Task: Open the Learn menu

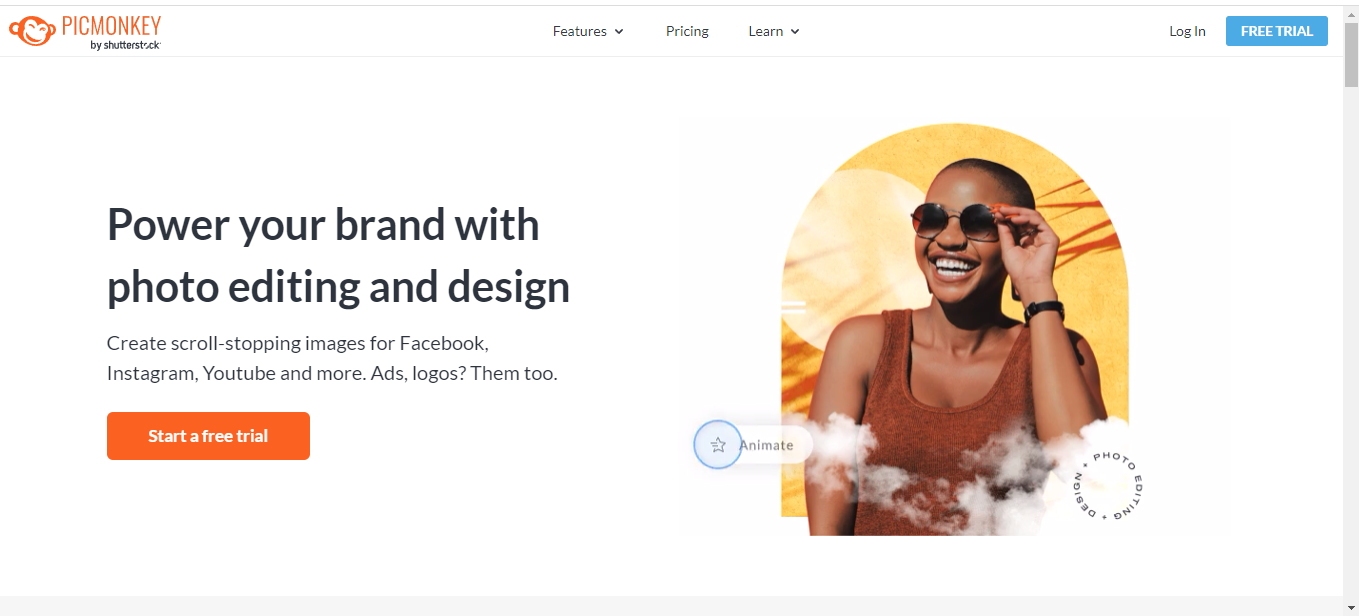Action: [x=774, y=31]
